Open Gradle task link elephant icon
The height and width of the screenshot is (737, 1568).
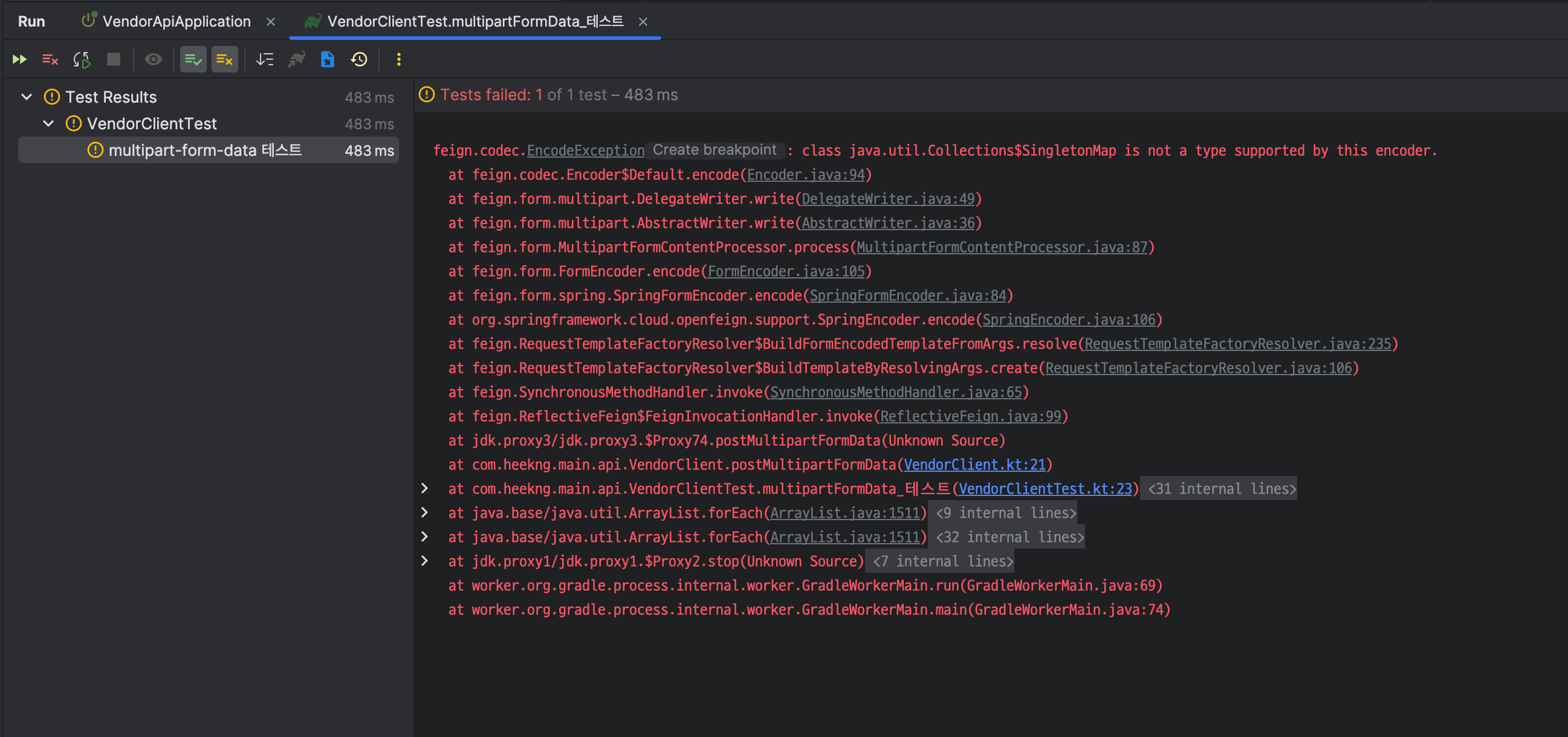pyautogui.click(x=296, y=60)
